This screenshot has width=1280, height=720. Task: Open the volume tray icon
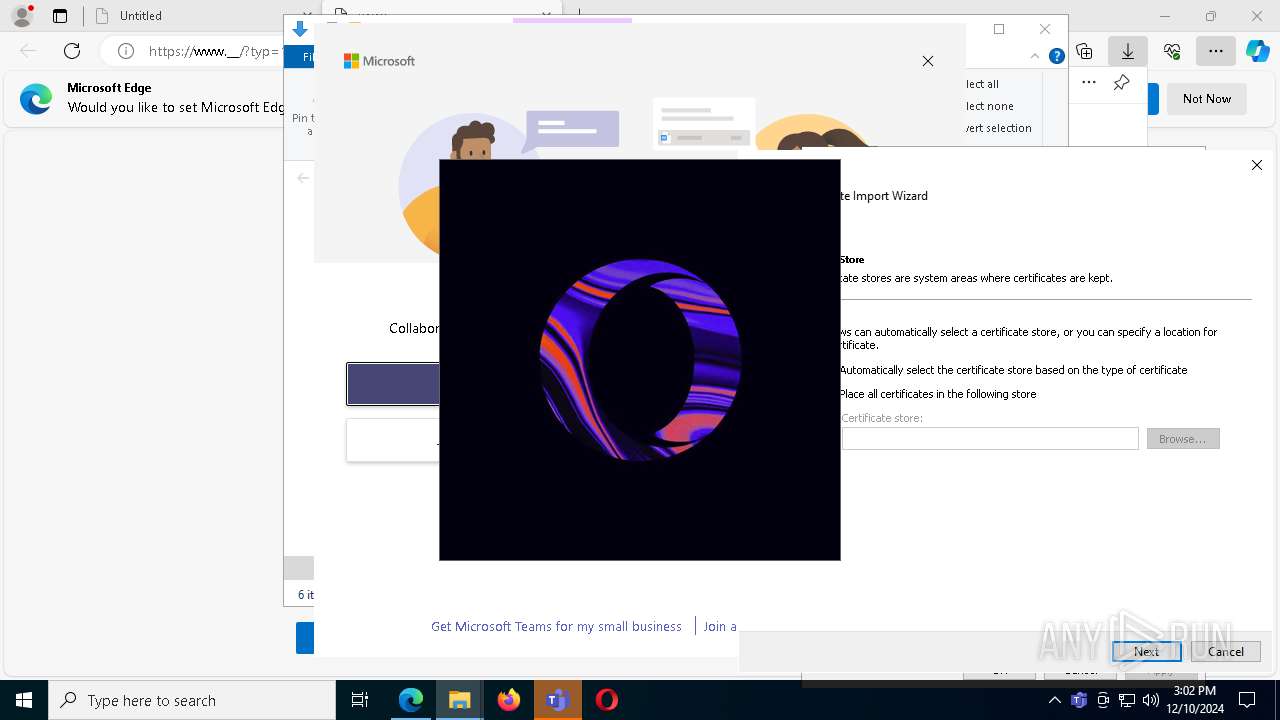1151,700
